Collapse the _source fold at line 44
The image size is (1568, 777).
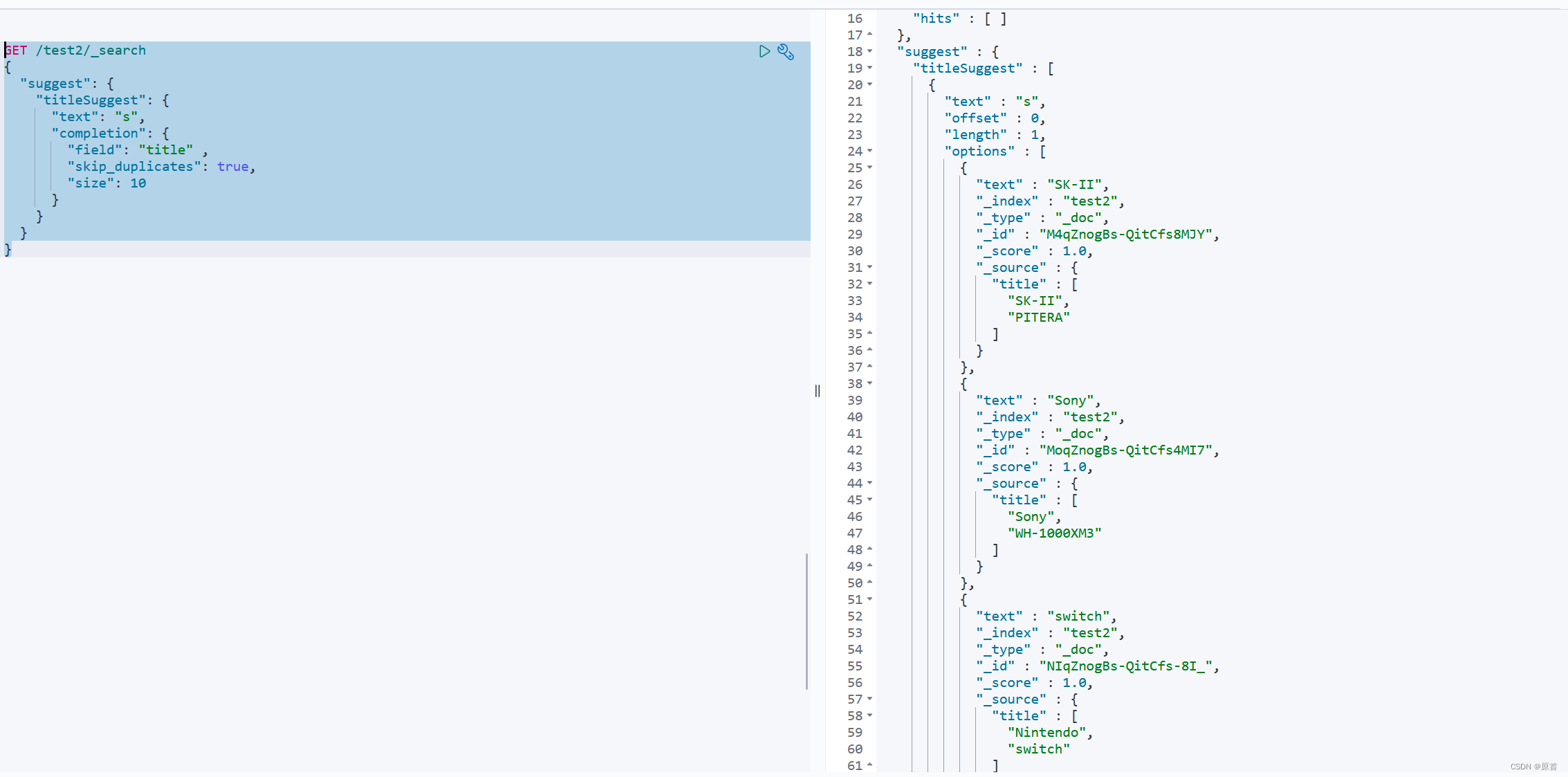point(870,483)
